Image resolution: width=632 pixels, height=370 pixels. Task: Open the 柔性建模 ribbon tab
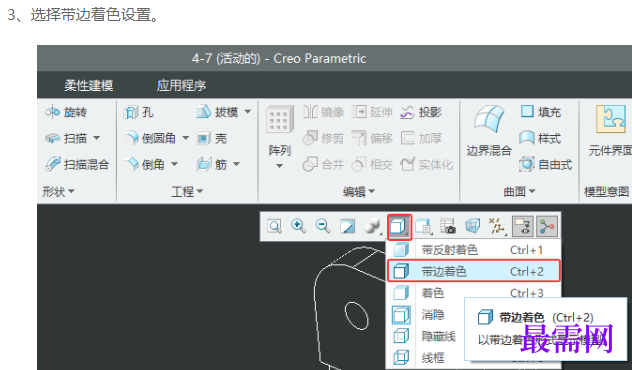coord(89,85)
